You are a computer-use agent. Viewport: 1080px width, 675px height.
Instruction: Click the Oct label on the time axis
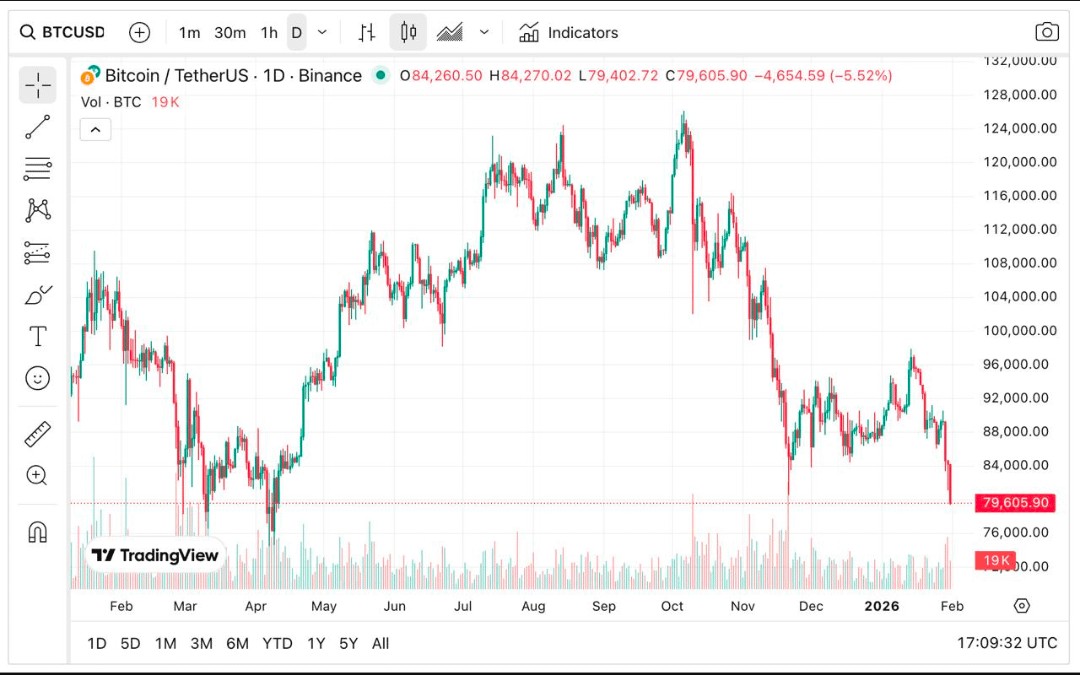pyautogui.click(x=672, y=606)
